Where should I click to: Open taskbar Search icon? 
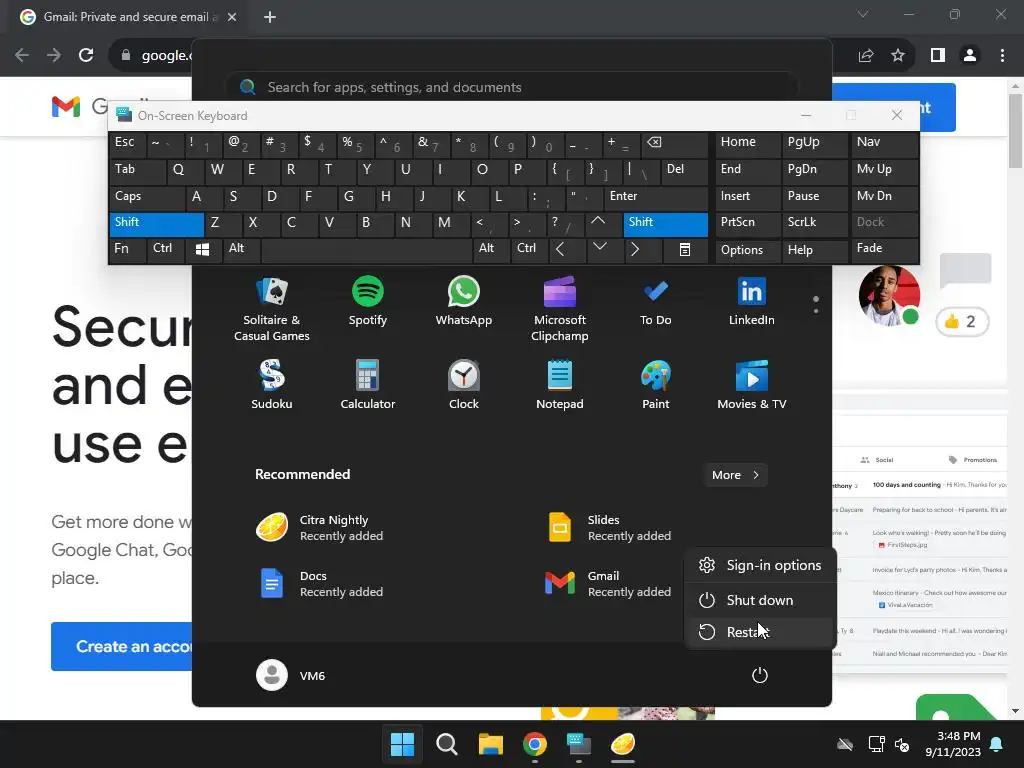coord(447,744)
